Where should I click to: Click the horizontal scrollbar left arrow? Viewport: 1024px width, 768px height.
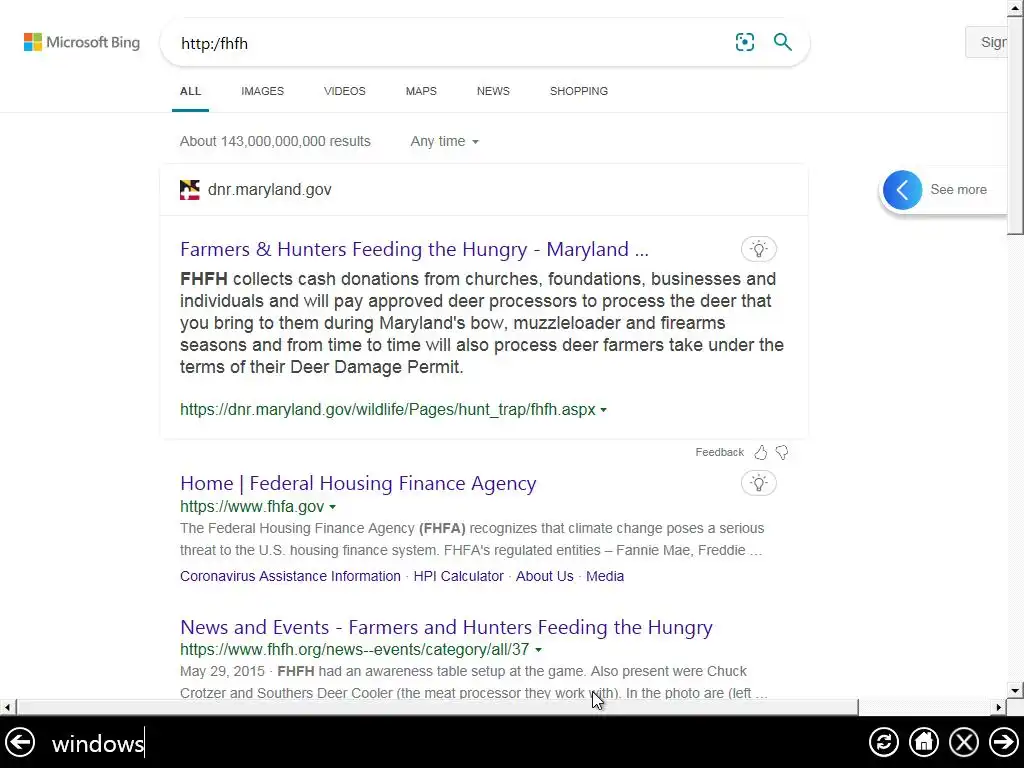pos(7,707)
